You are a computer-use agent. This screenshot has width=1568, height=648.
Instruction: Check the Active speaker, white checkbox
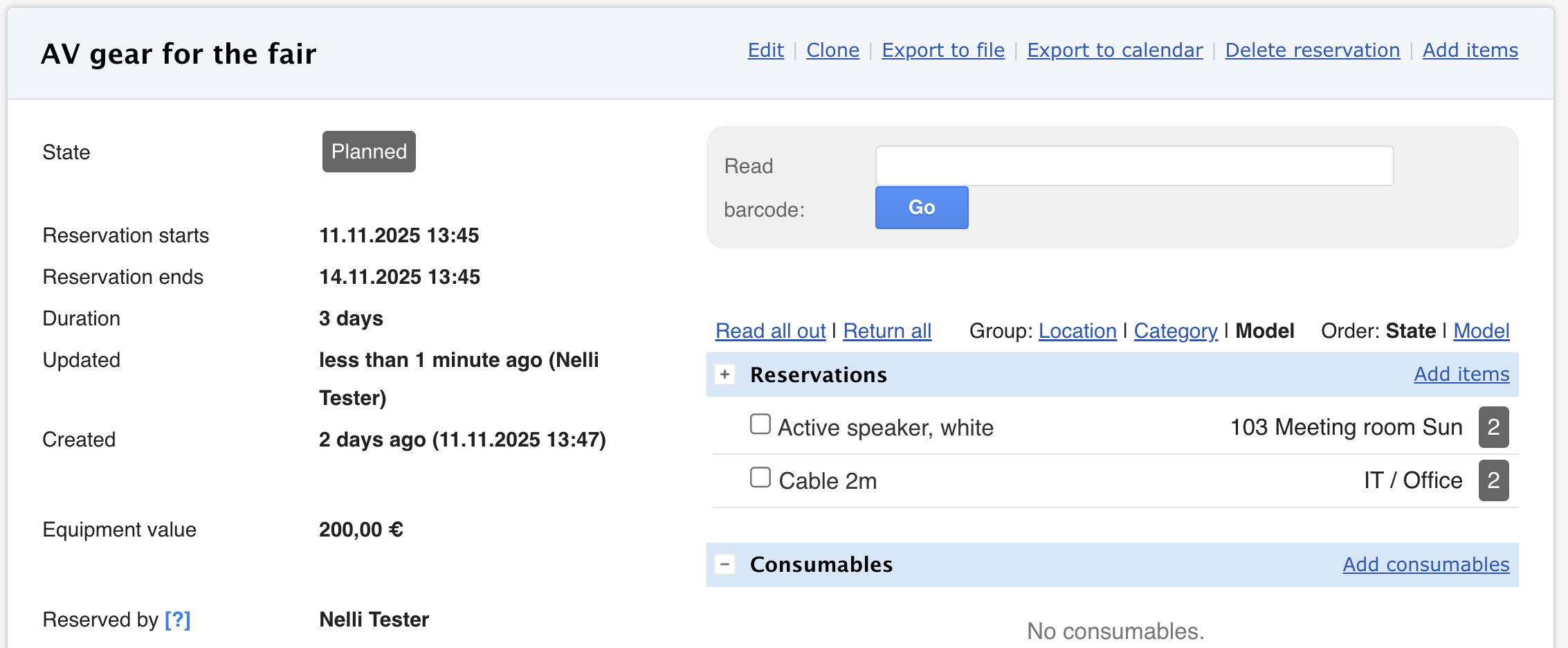tap(760, 424)
